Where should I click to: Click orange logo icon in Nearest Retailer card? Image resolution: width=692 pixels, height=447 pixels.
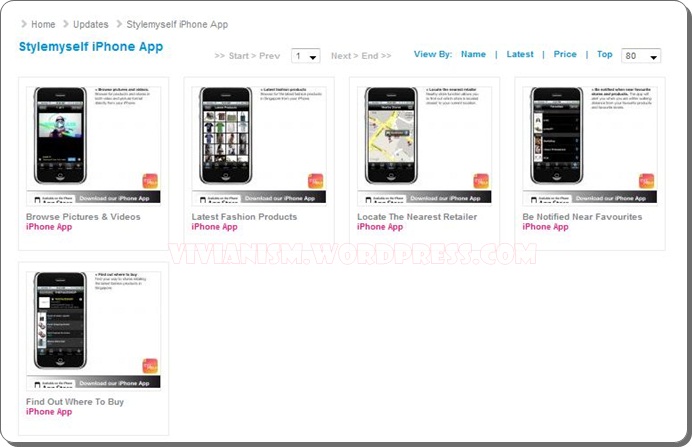tap(481, 181)
